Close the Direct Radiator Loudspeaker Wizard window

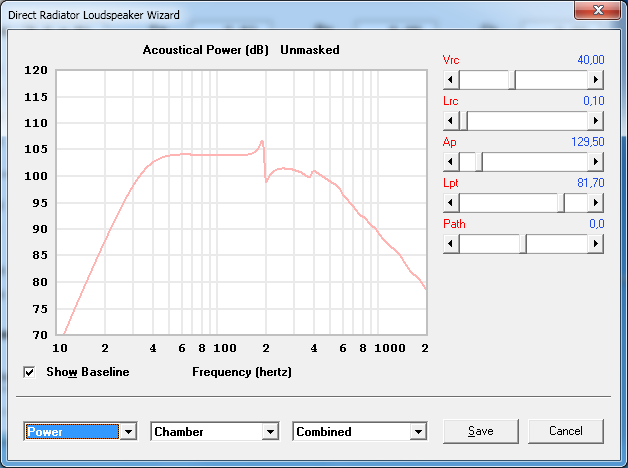coord(598,10)
